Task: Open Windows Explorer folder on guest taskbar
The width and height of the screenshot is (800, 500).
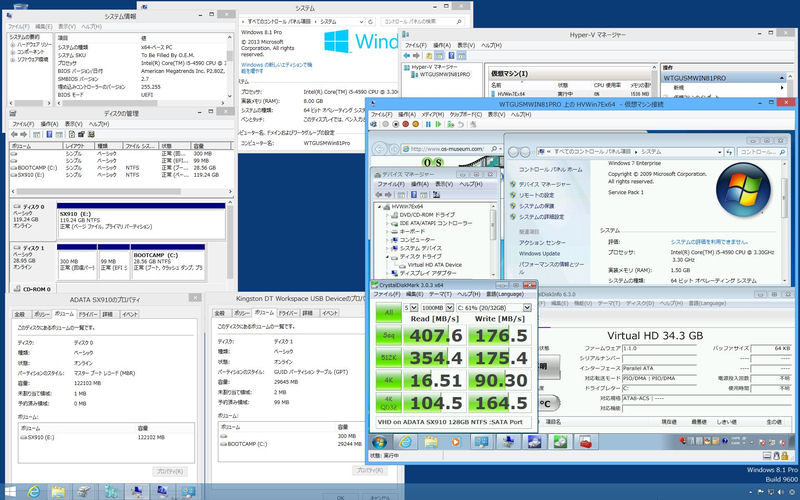Action: click(x=431, y=442)
